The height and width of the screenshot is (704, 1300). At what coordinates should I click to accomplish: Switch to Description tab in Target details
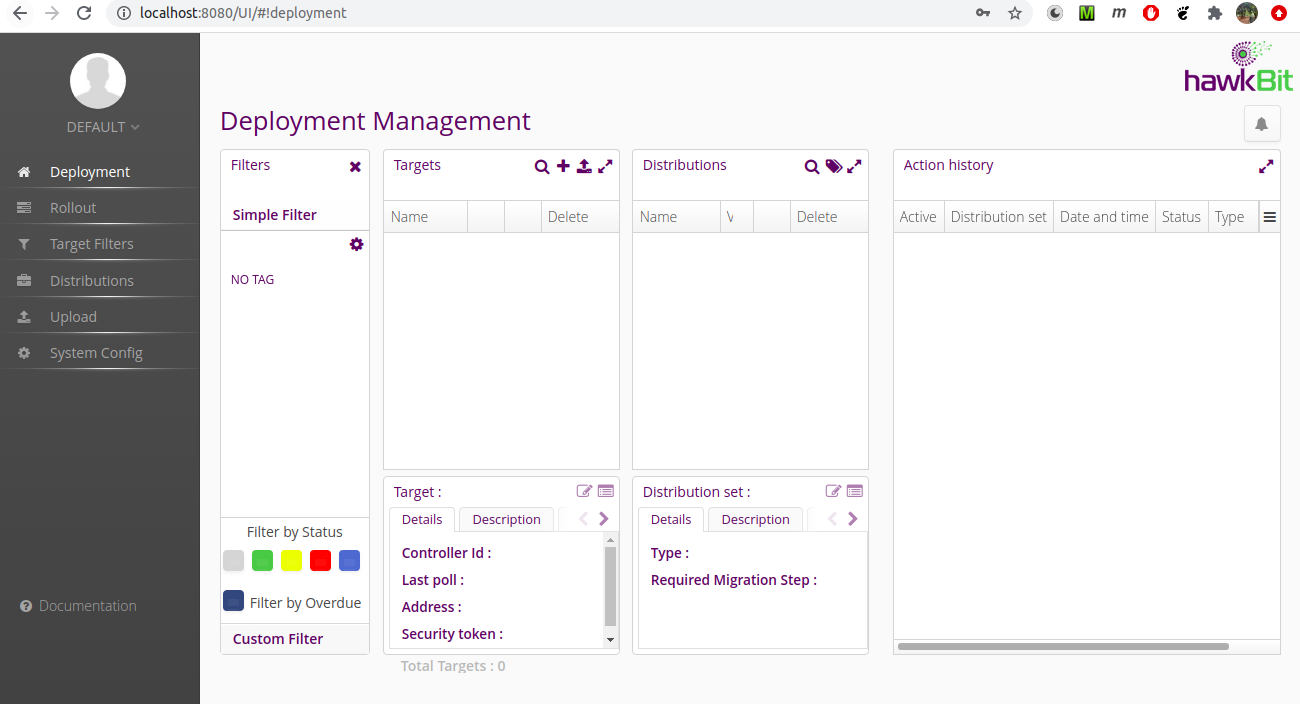click(506, 519)
